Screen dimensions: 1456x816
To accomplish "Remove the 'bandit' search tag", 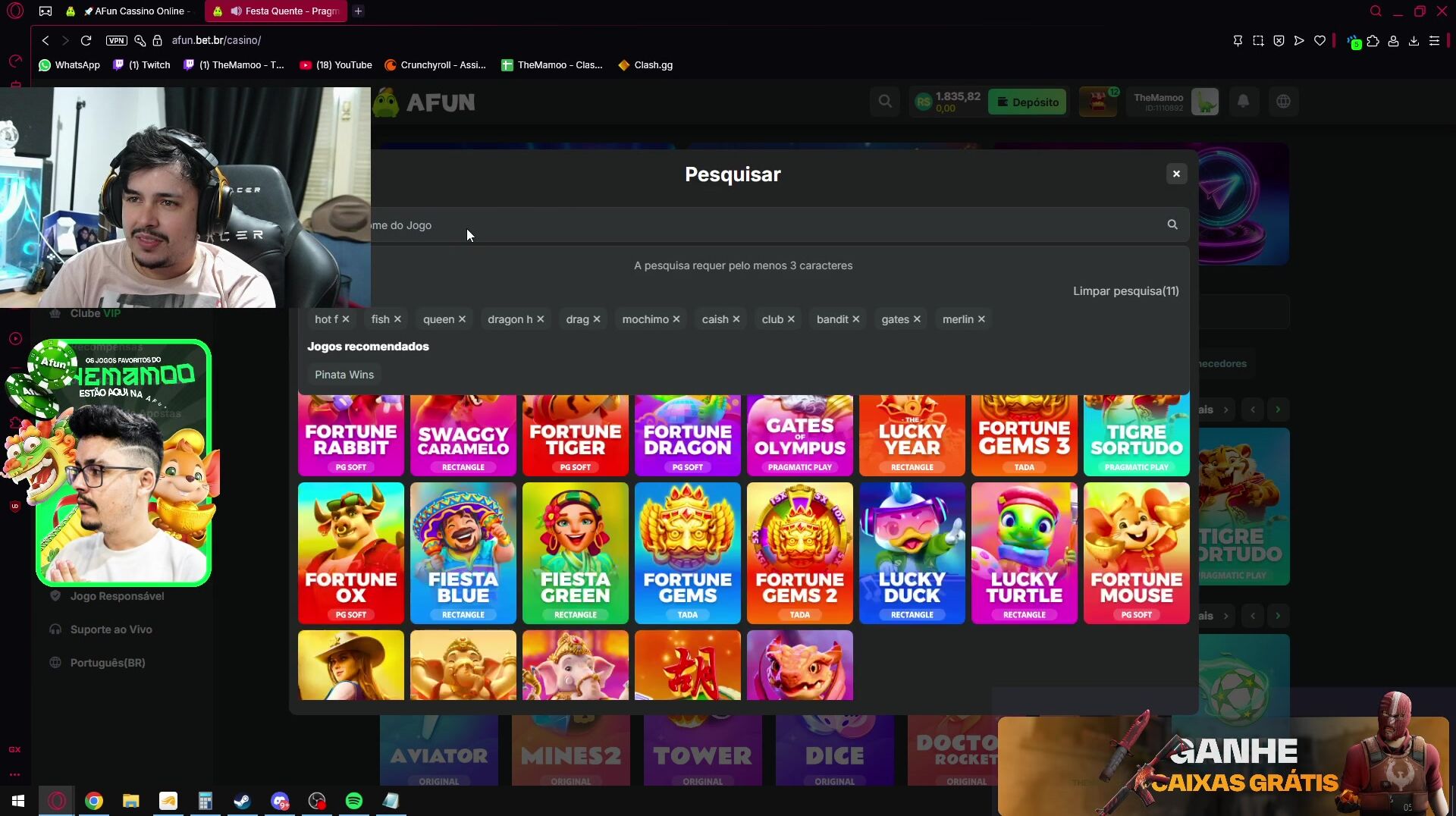I will coord(856,319).
